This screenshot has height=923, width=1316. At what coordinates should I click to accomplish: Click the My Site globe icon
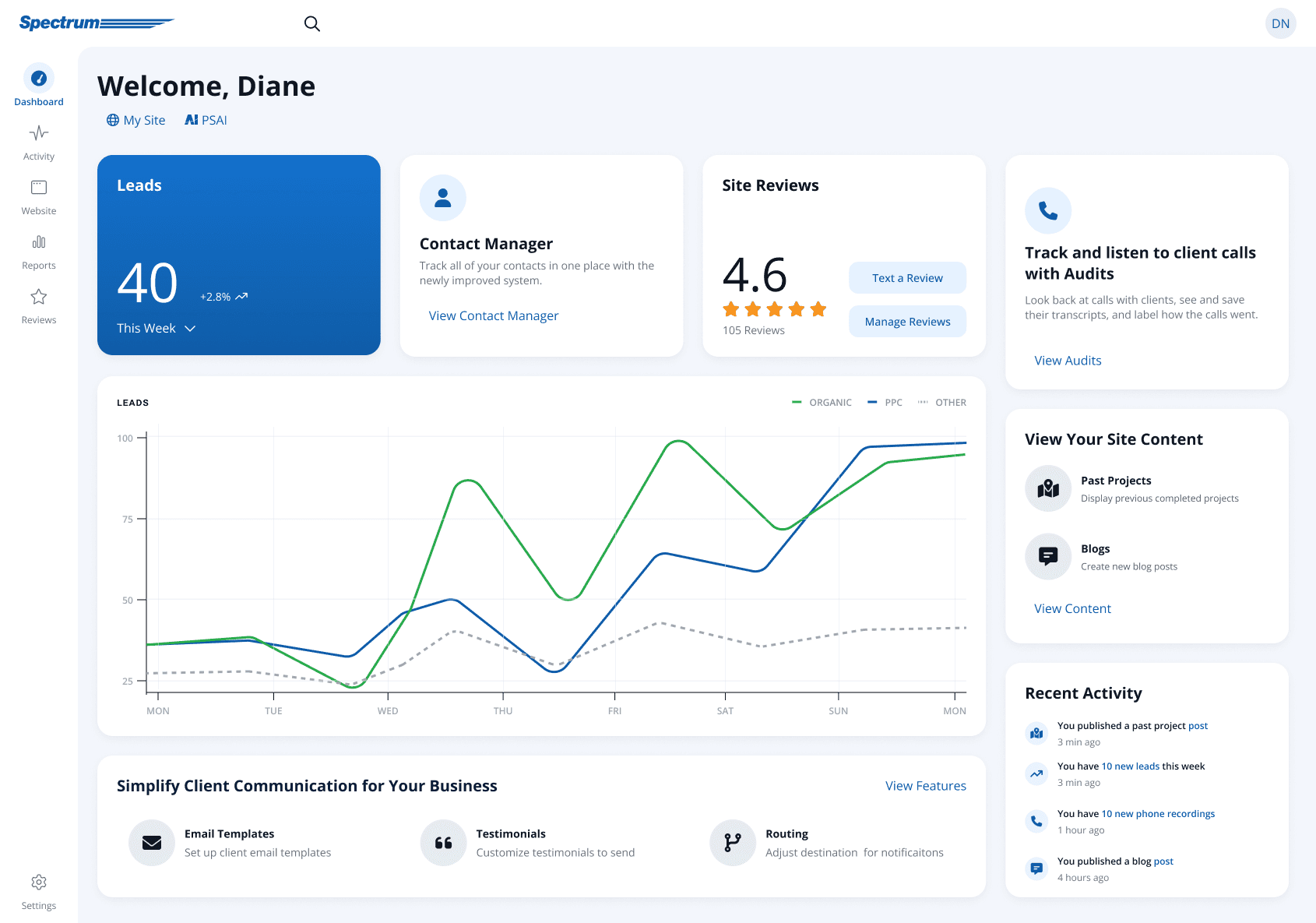(x=113, y=120)
